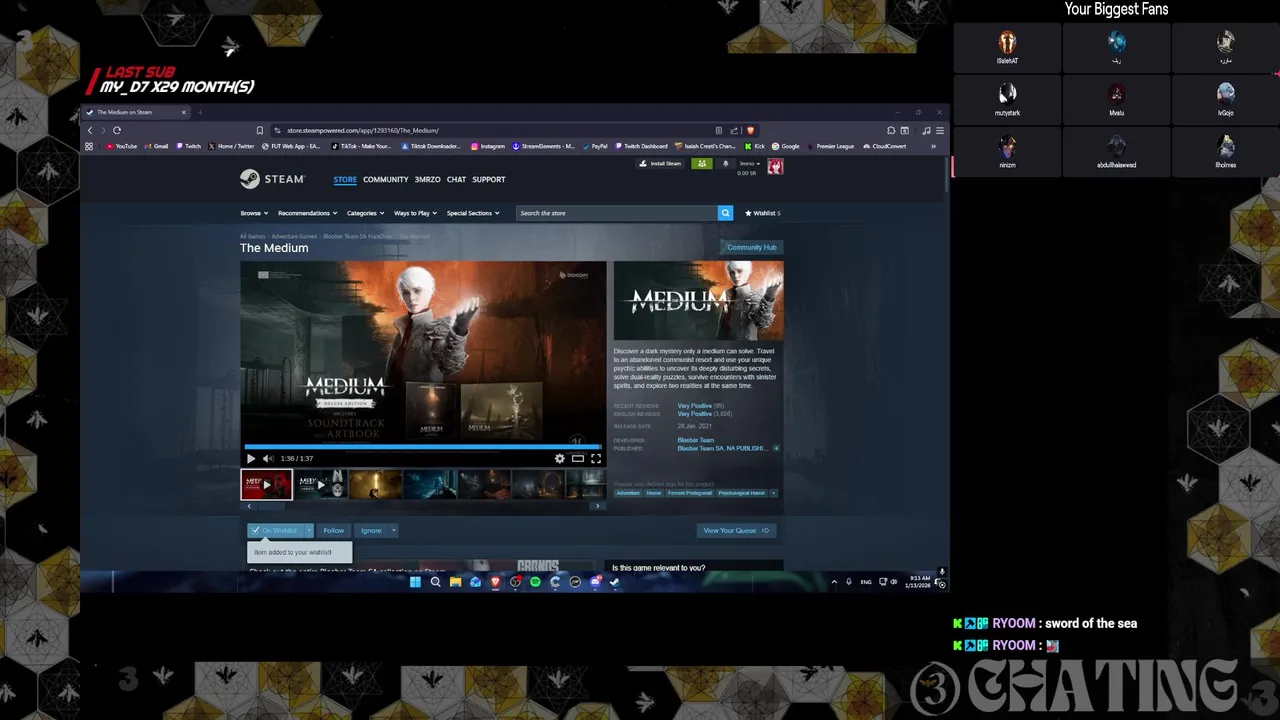Click the trailer progress bar
The height and width of the screenshot is (720, 1280).
point(423,447)
